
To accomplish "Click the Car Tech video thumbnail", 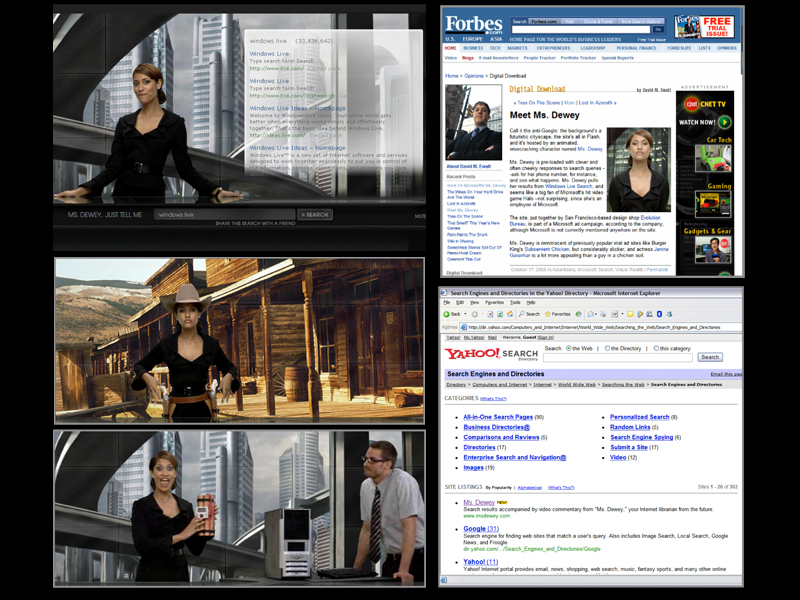I will (713, 159).
